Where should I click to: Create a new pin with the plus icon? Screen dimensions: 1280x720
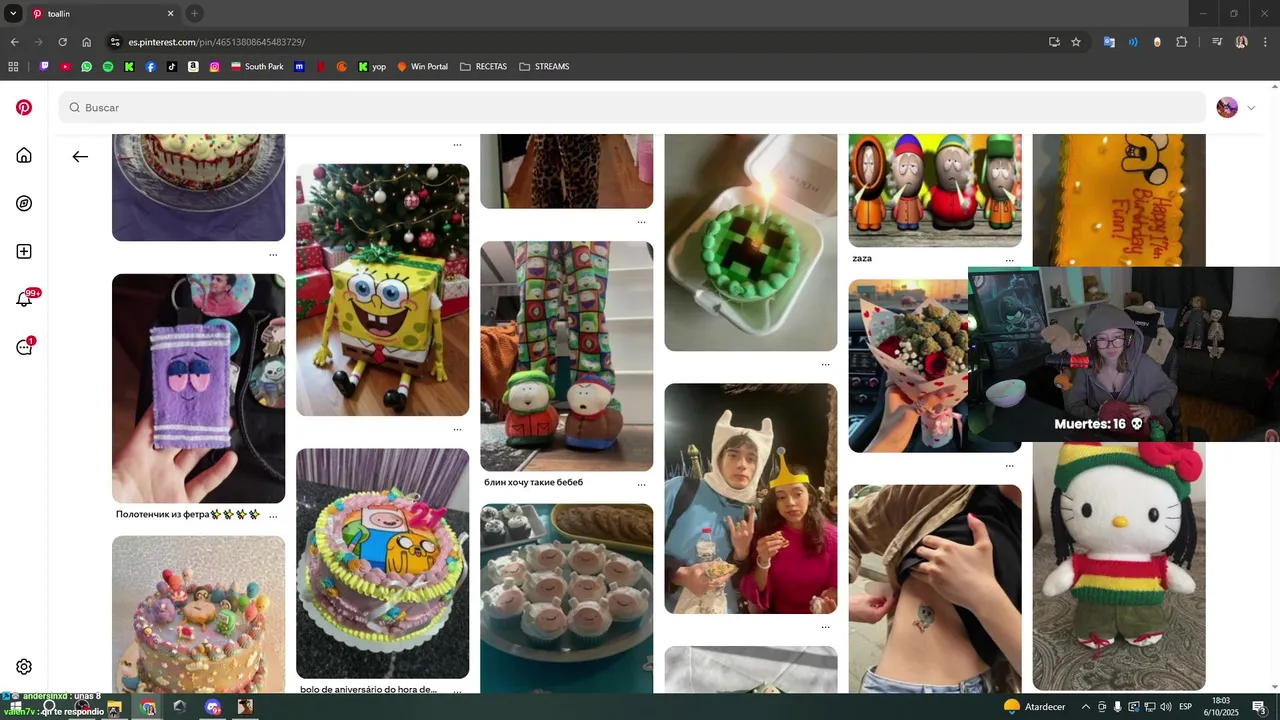point(24,251)
